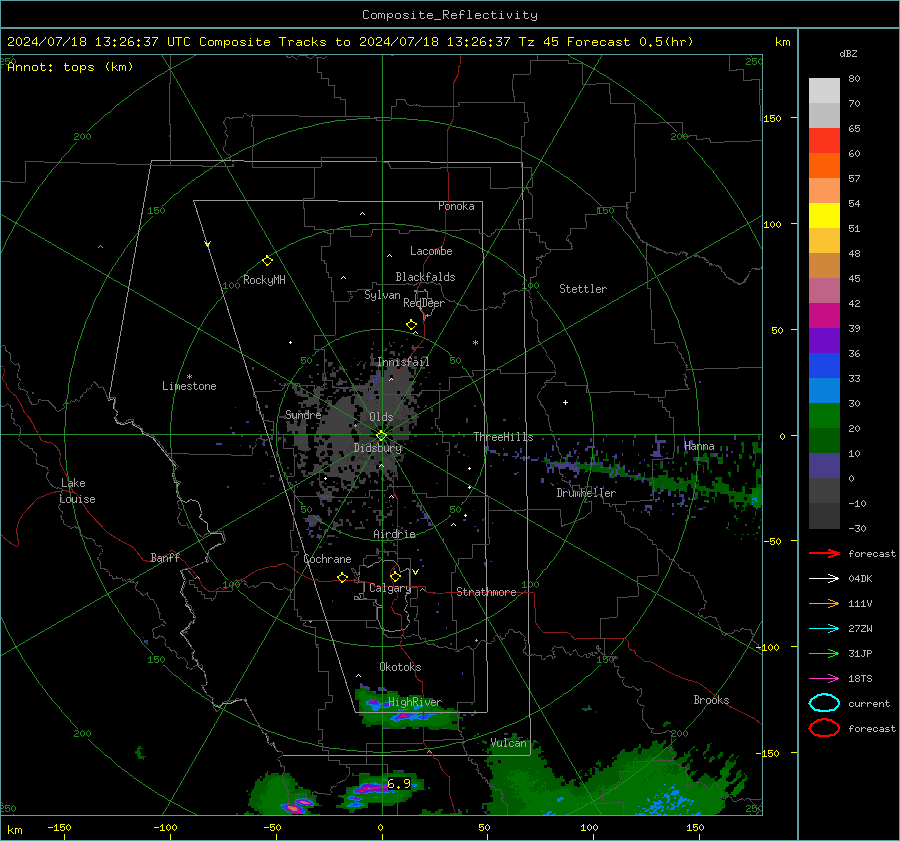Image resolution: width=900 pixels, height=841 pixels.
Task: Click the cyan current ellipse legend symbol
Action: tap(824, 703)
